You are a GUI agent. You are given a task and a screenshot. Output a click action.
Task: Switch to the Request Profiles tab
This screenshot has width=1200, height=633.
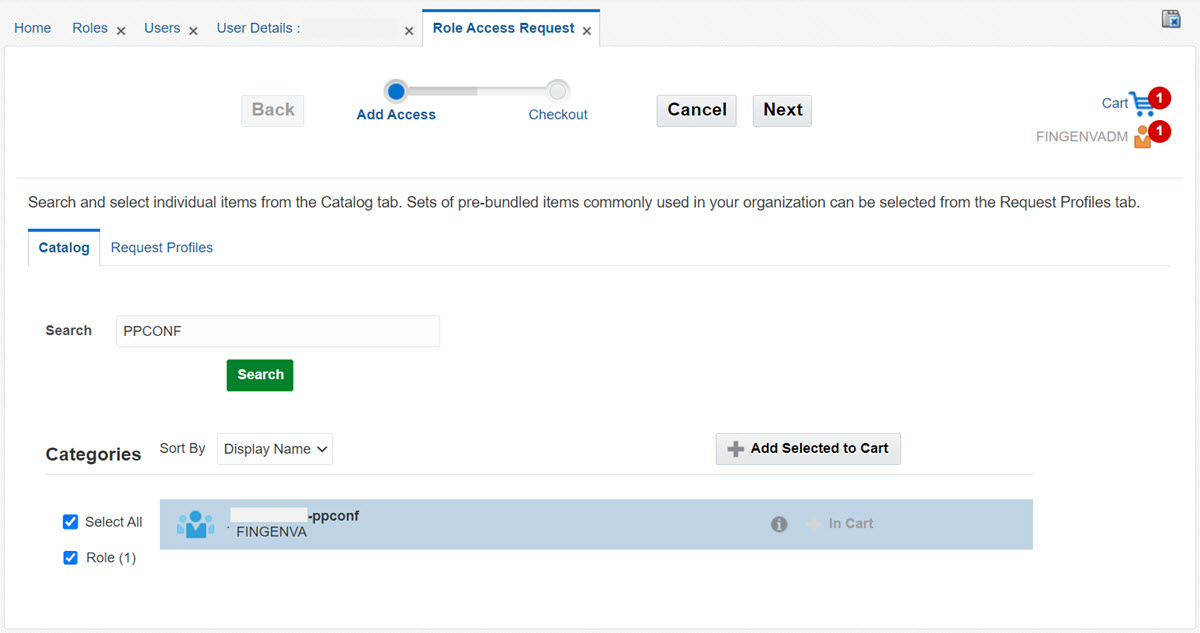tap(161, 247)
